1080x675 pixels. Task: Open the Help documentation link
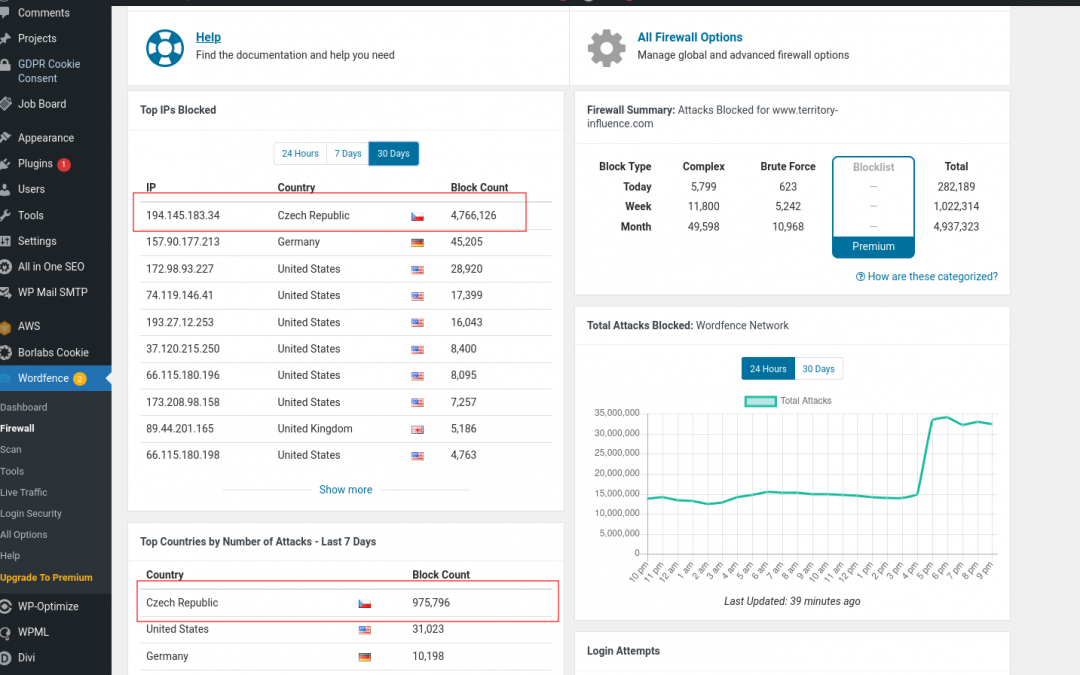pyautogui.click(x=208, y=37)
